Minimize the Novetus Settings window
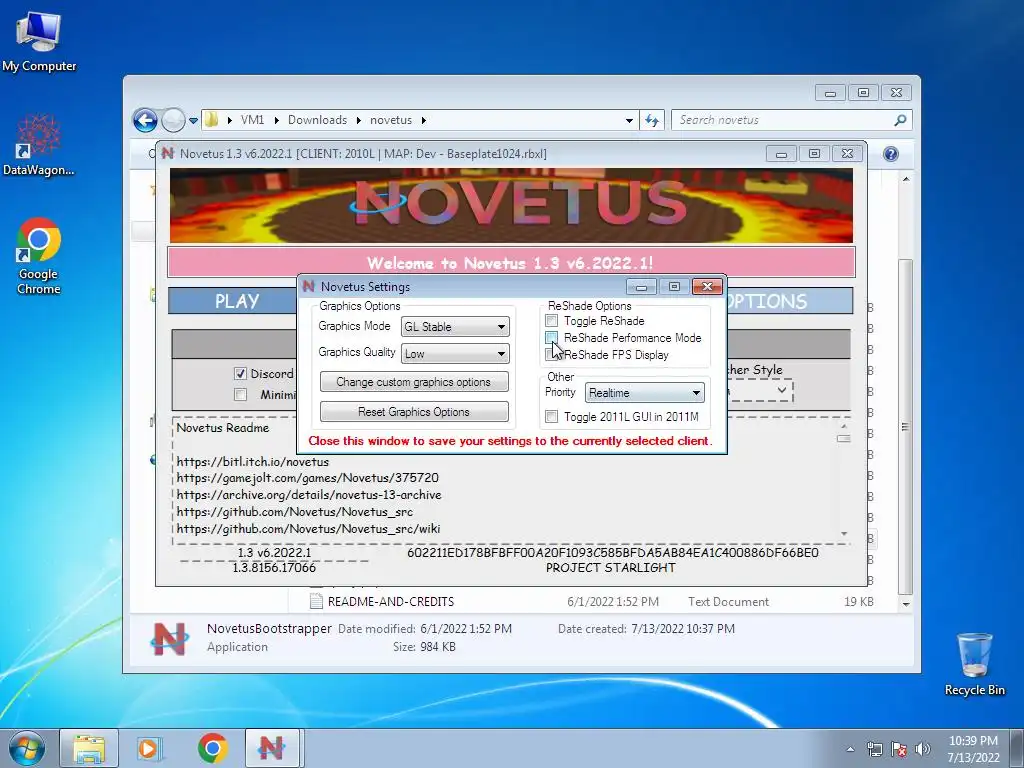1024x768 pixels. pyautogui.click(x=641, y=287)
